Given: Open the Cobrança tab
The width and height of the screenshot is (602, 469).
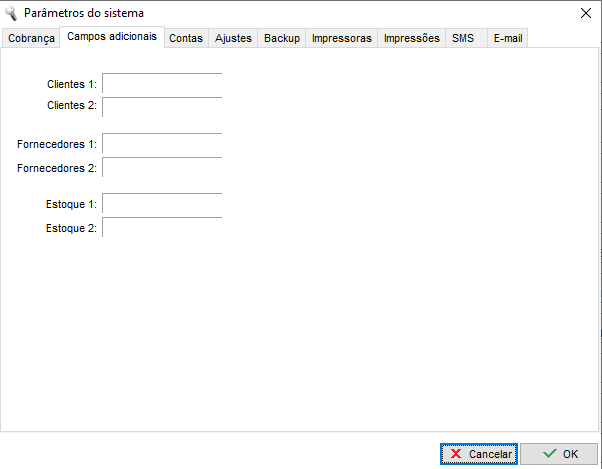Looking at the screenshot, I should pyautogui.click(x=31, y=38).
